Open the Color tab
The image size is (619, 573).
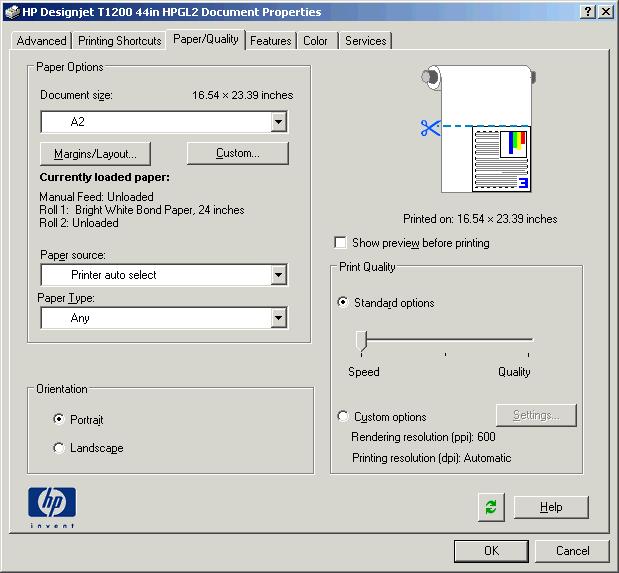point(315,41)
